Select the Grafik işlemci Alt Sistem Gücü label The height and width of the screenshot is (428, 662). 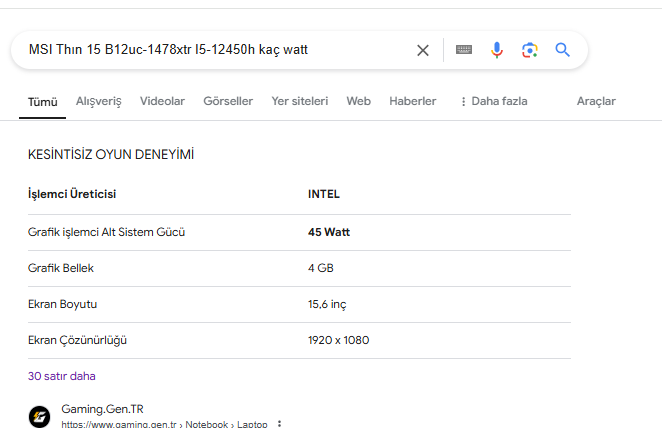[106, 232]
